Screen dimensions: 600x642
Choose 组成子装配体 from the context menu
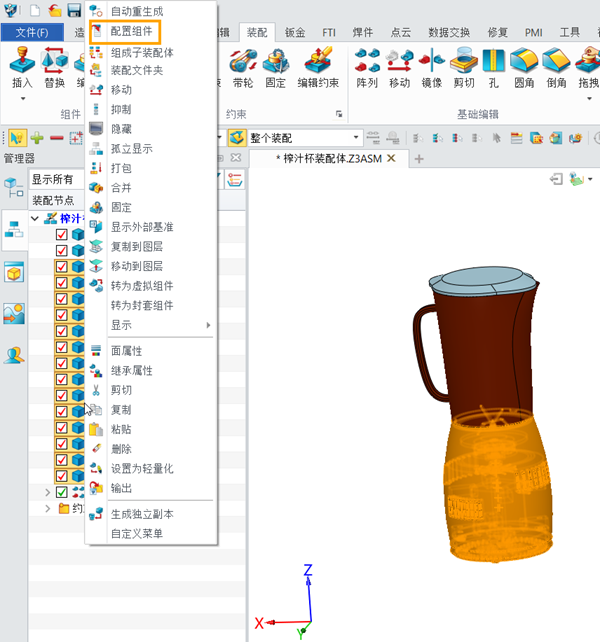click(142, 52)
